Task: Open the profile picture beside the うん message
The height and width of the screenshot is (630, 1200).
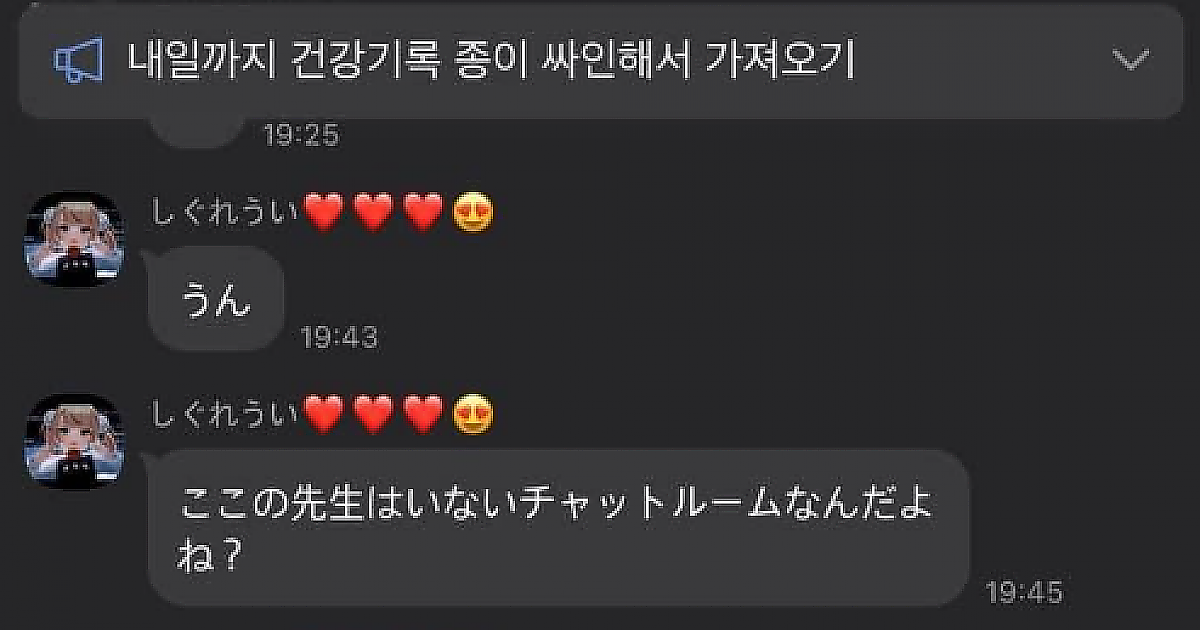Action: click(73, 240)
